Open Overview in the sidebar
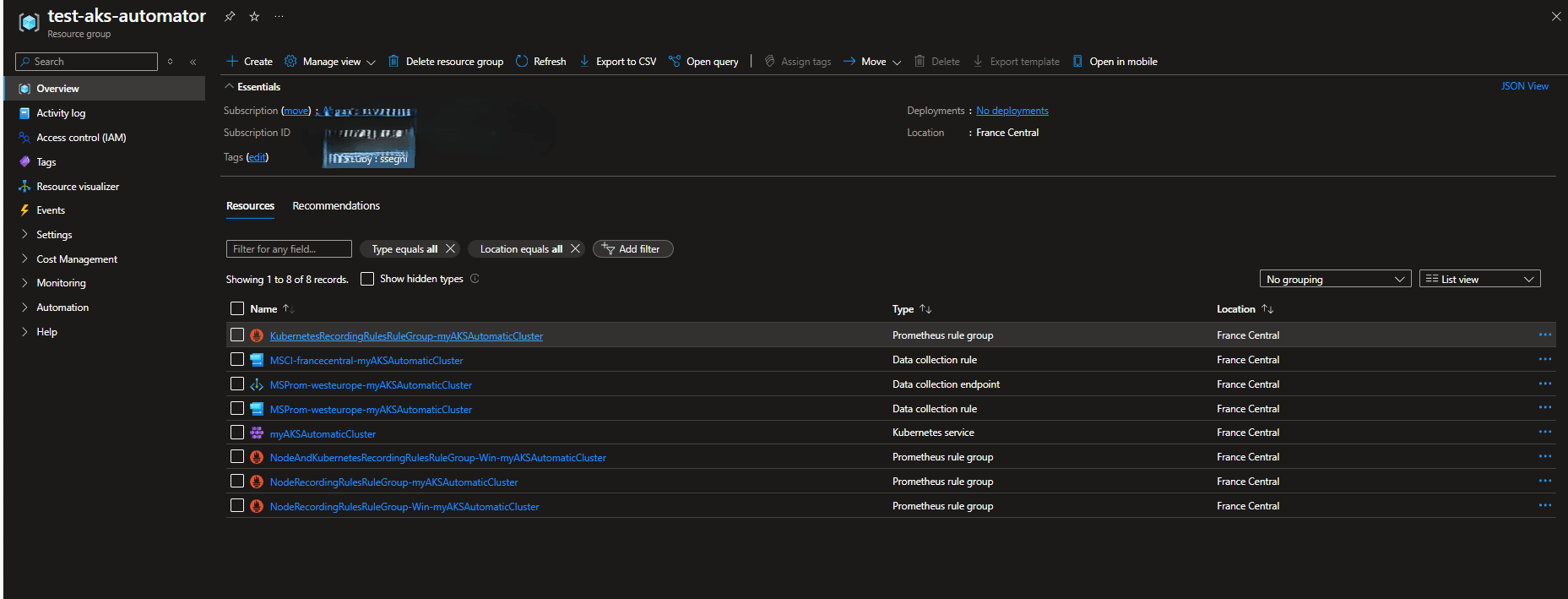This screenshot has height=599, width=1568. 105,89
